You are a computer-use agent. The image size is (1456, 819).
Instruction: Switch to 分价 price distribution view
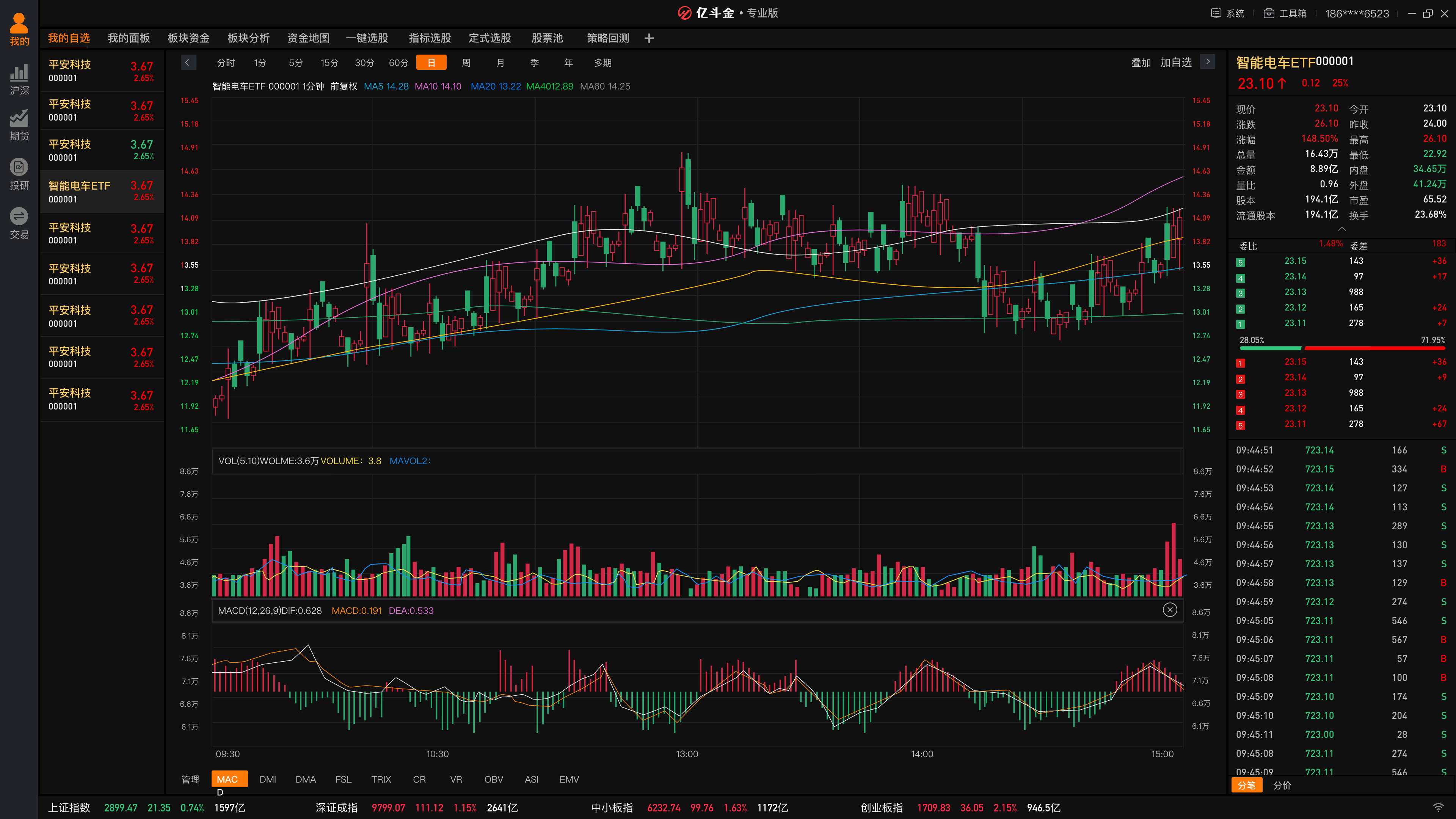tap(1282, 785)
